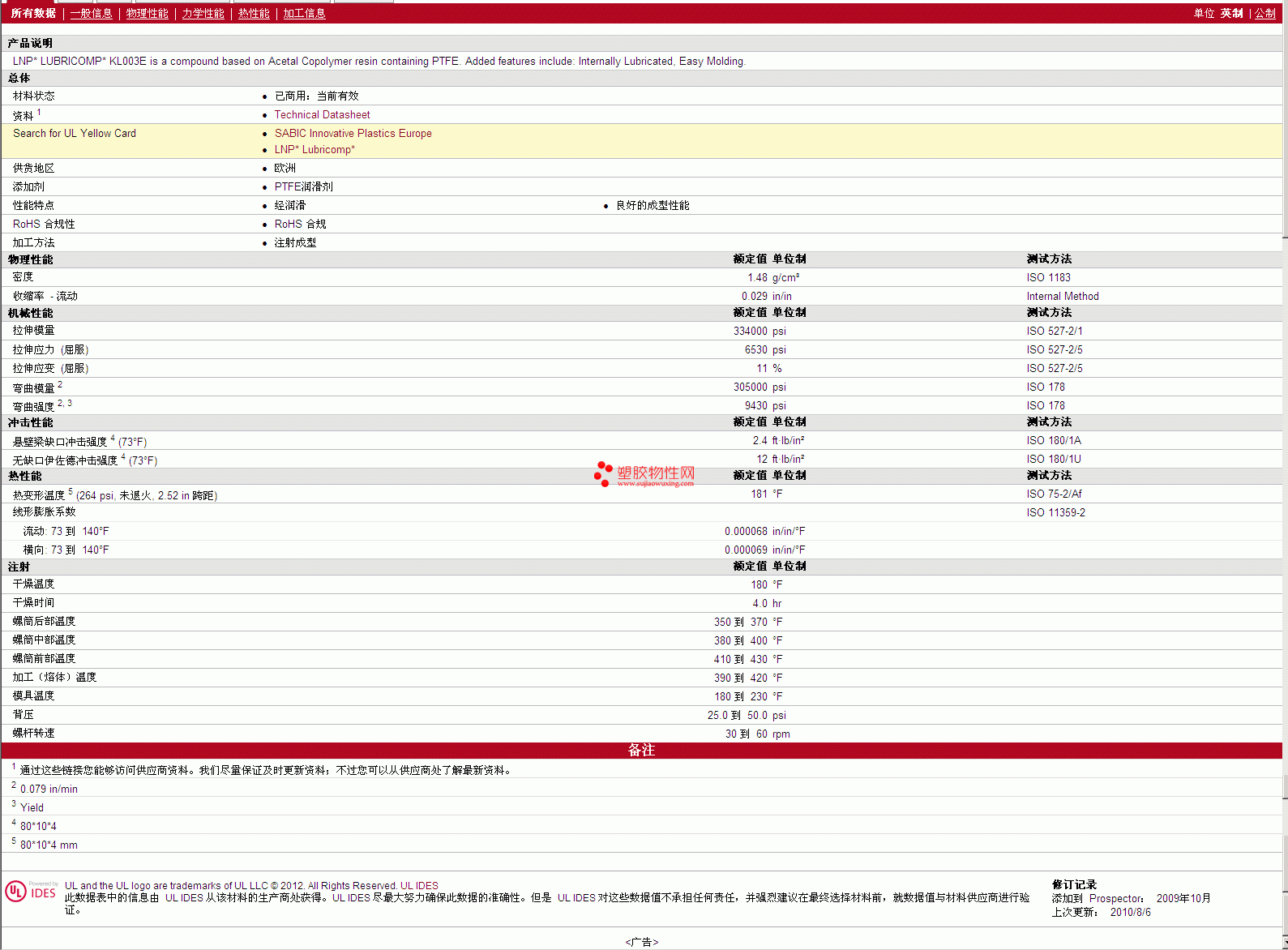This screenshot has width=1288, height=950.
Task: Click the 干燥时间 row label
Action: coord(34,603)
